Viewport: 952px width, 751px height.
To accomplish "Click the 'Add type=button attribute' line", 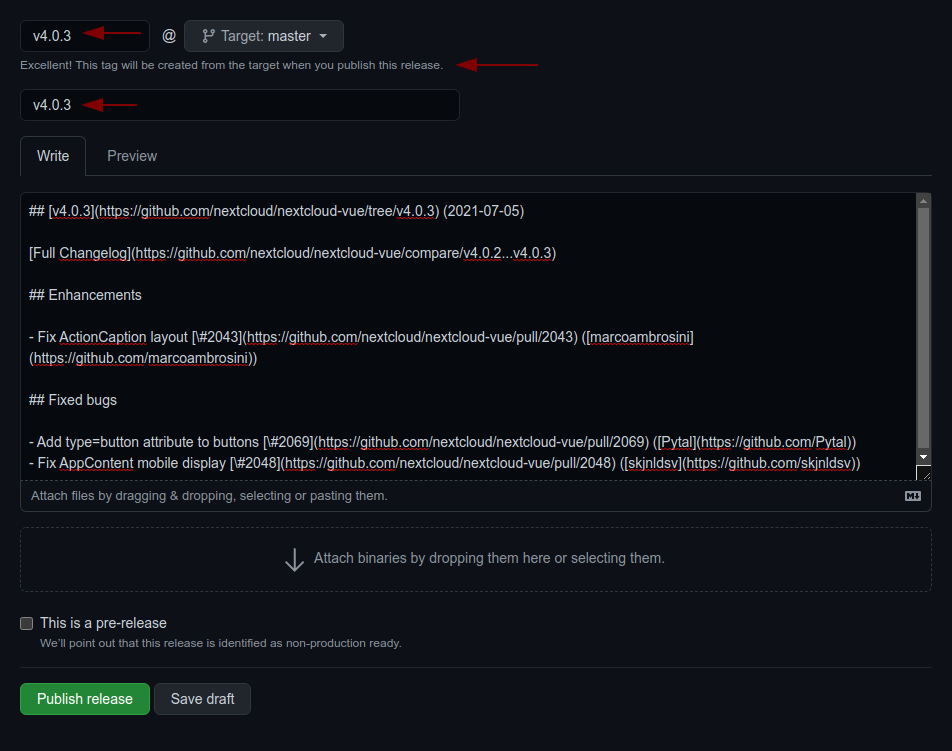I will click(x=443, y=442).
